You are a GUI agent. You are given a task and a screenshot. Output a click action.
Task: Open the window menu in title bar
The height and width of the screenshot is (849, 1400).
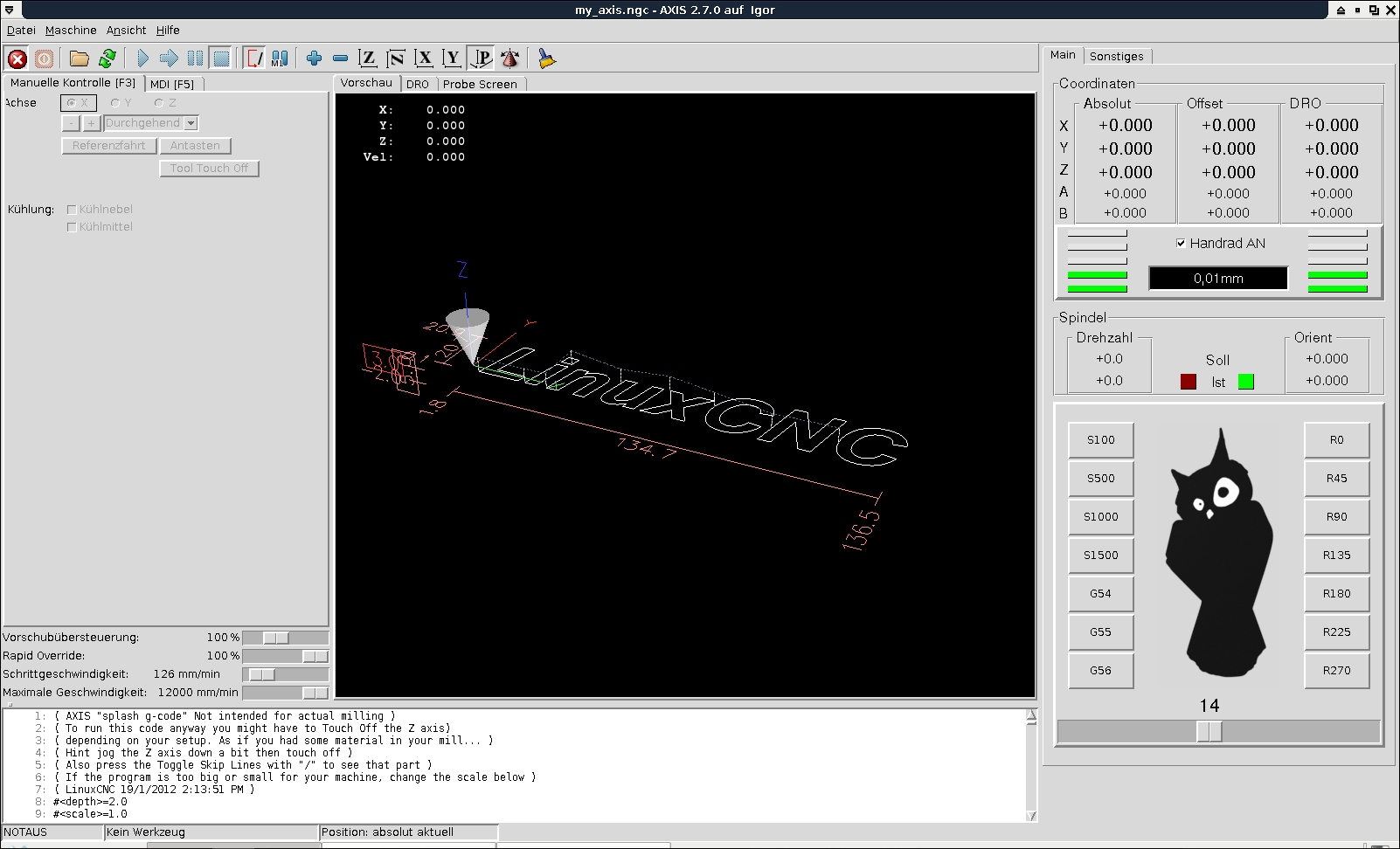click(x=9, y=10)
